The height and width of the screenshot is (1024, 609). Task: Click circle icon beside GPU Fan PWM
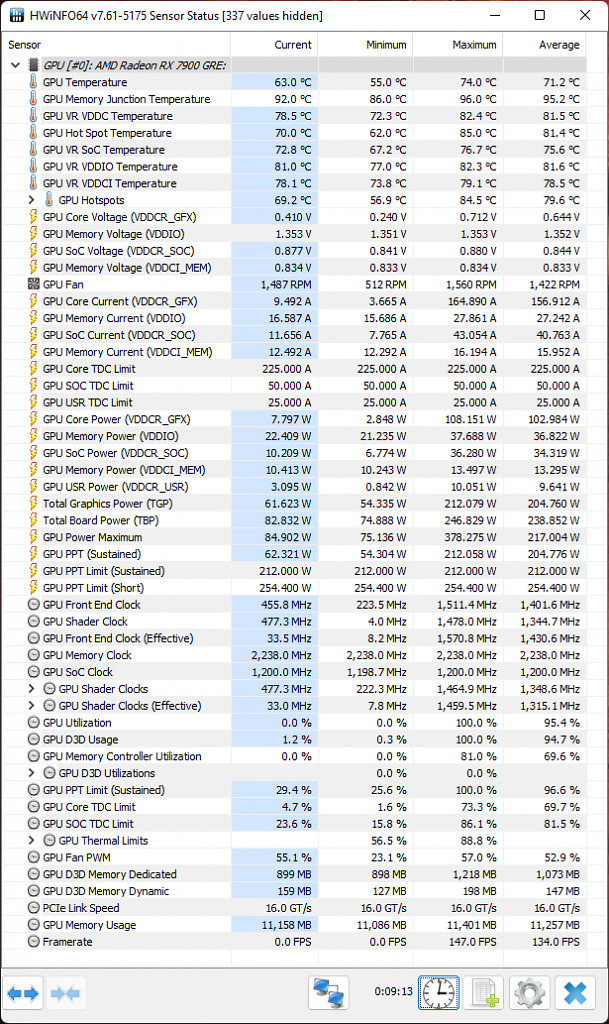pyautogui.click(x=33, y=857)
